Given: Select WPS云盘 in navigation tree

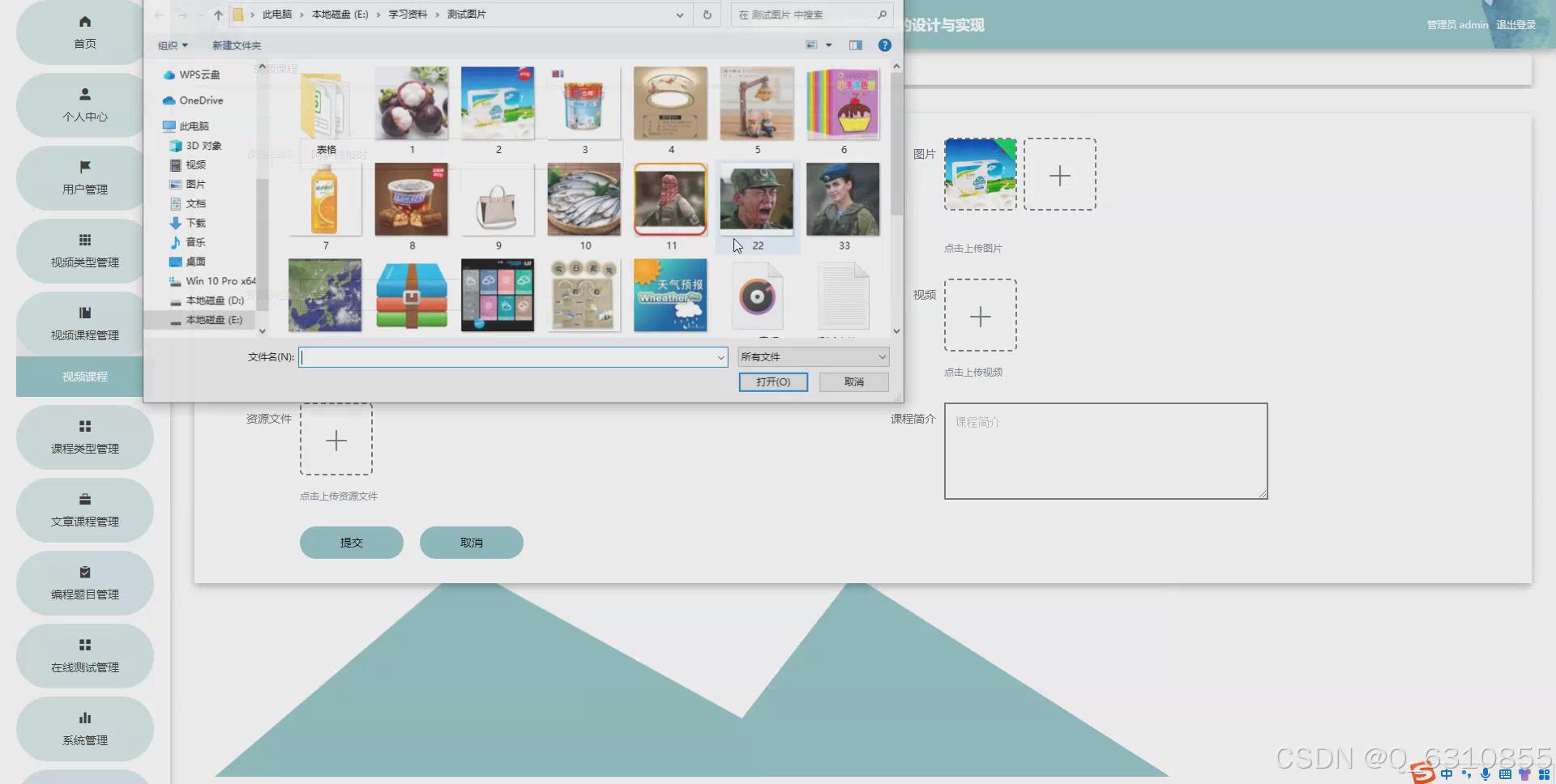Looking at the screenshot, I should coord(191,75).
